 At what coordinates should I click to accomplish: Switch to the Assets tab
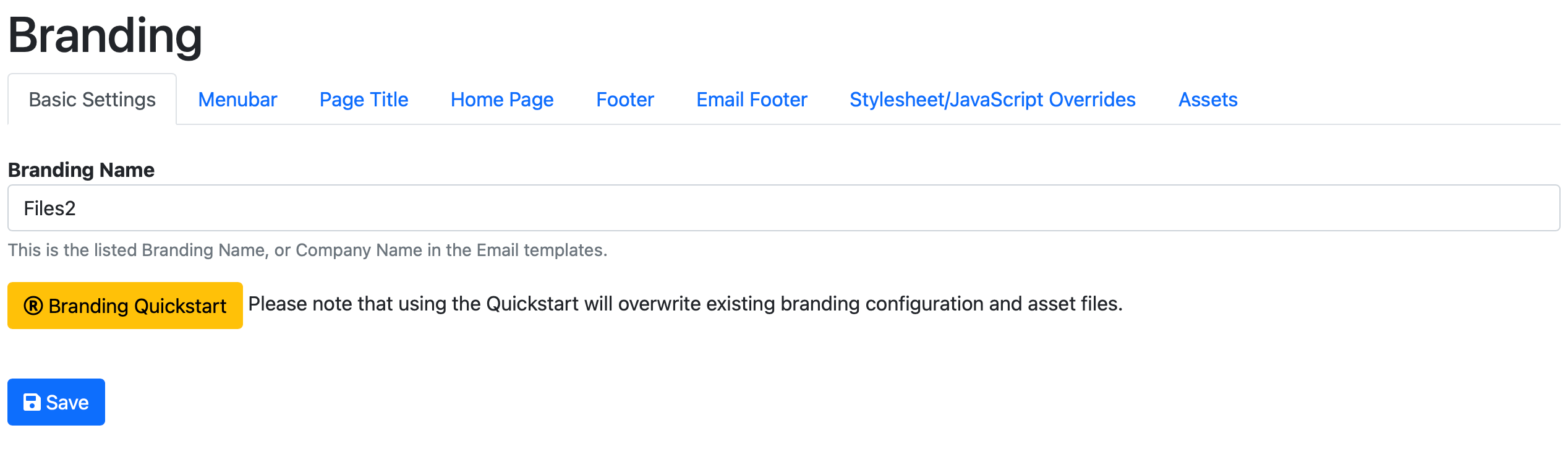(1208, 100)
